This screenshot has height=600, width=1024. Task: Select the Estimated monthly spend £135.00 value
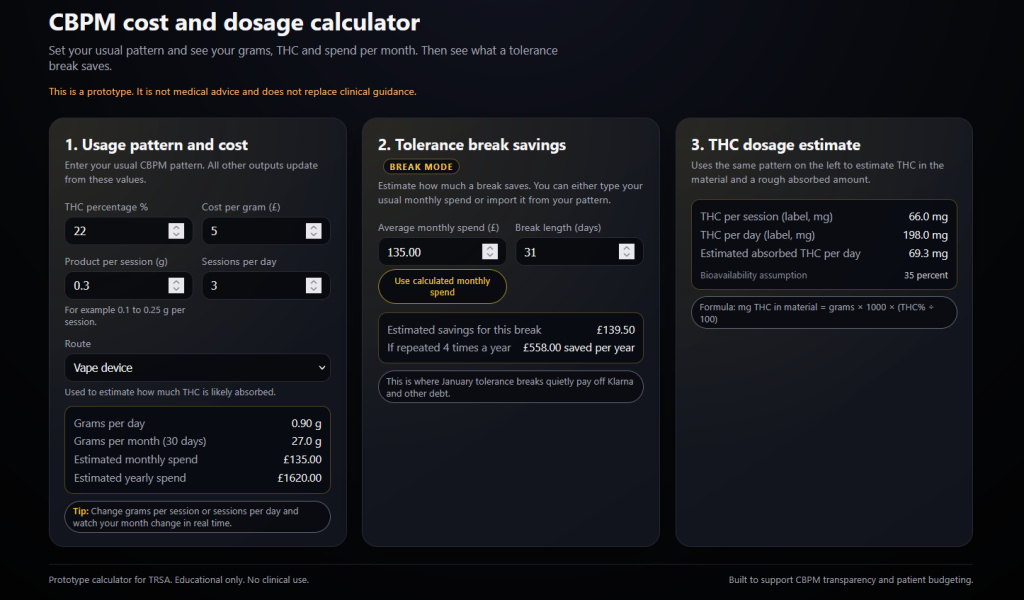point(302,460)
